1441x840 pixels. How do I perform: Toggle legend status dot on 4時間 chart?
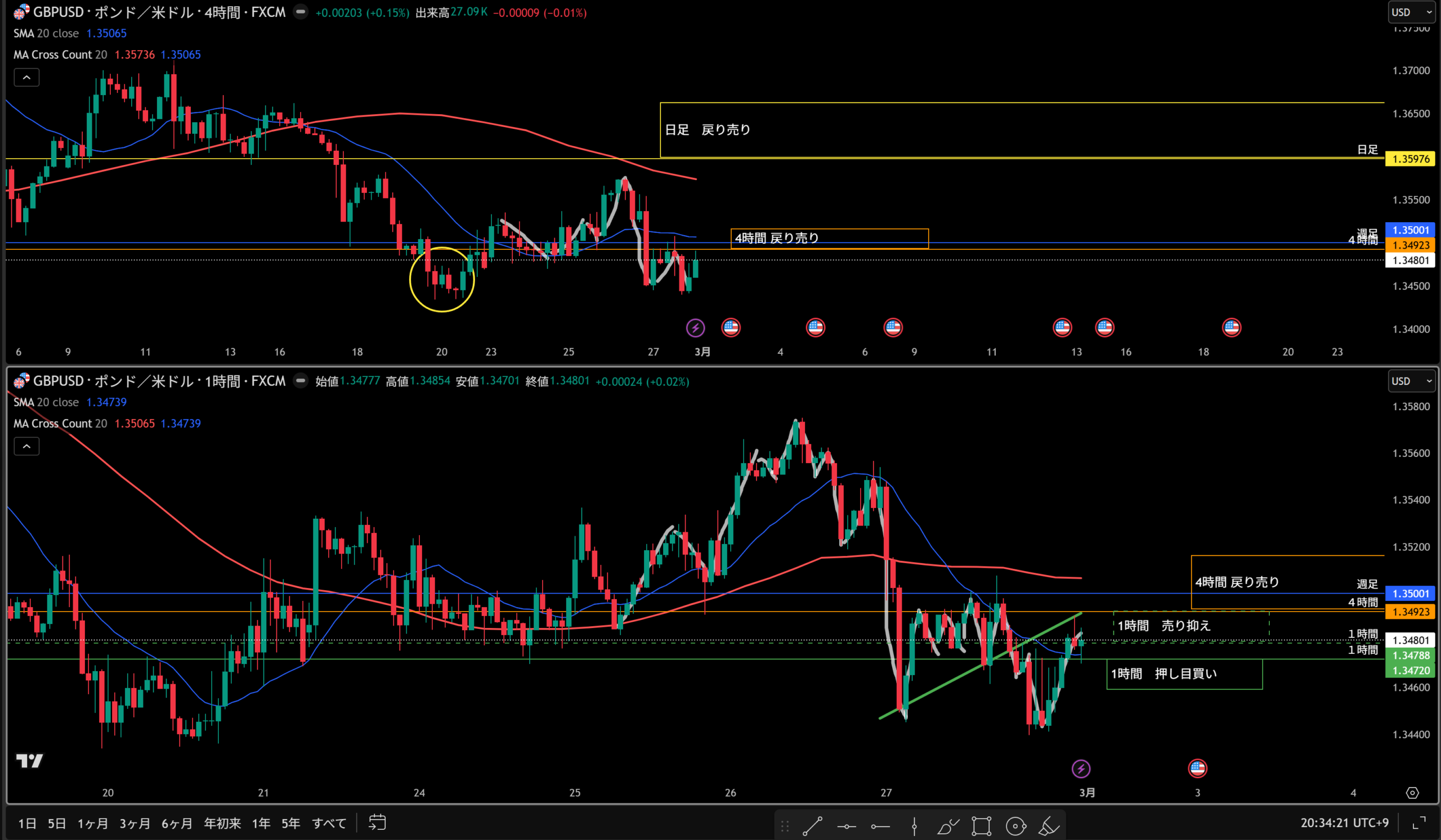[300, 12]
